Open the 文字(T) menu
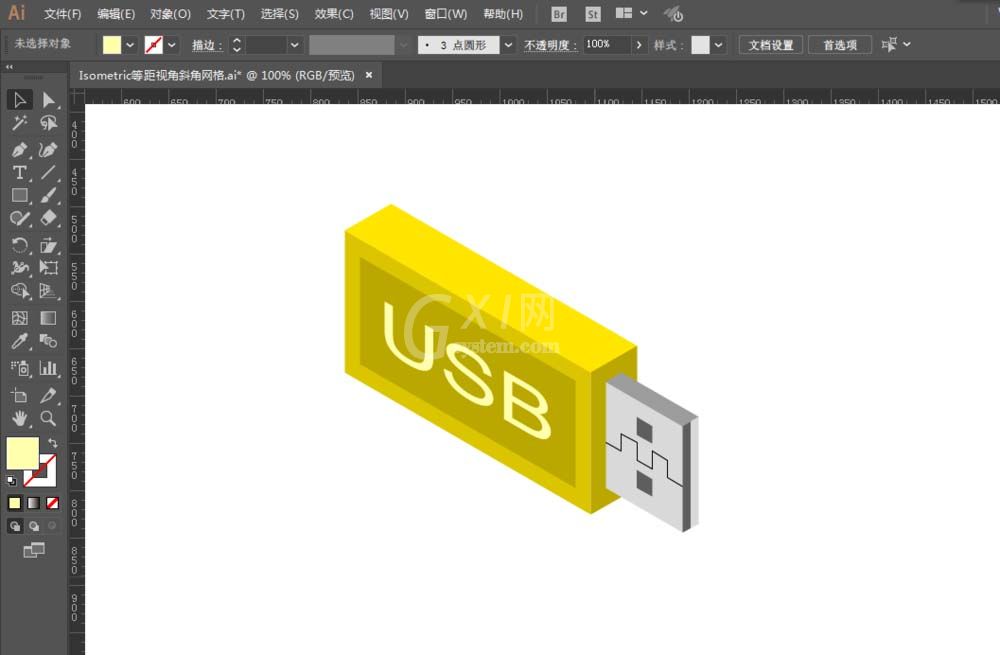 tap(226, 14)
